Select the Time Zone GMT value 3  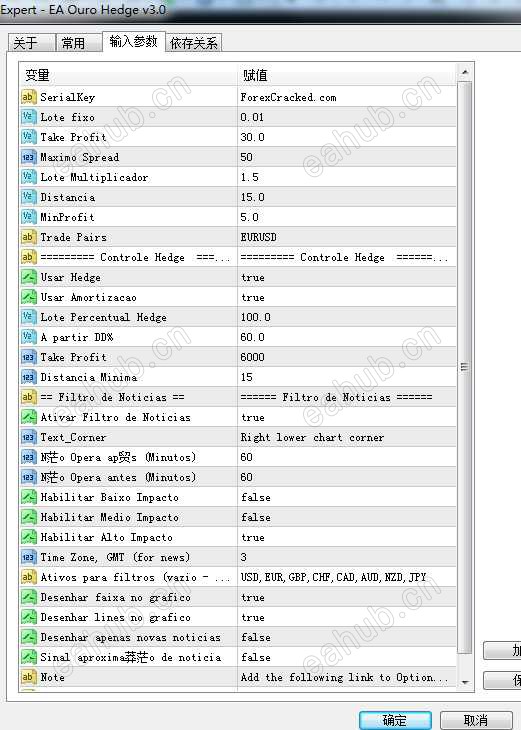347,557
